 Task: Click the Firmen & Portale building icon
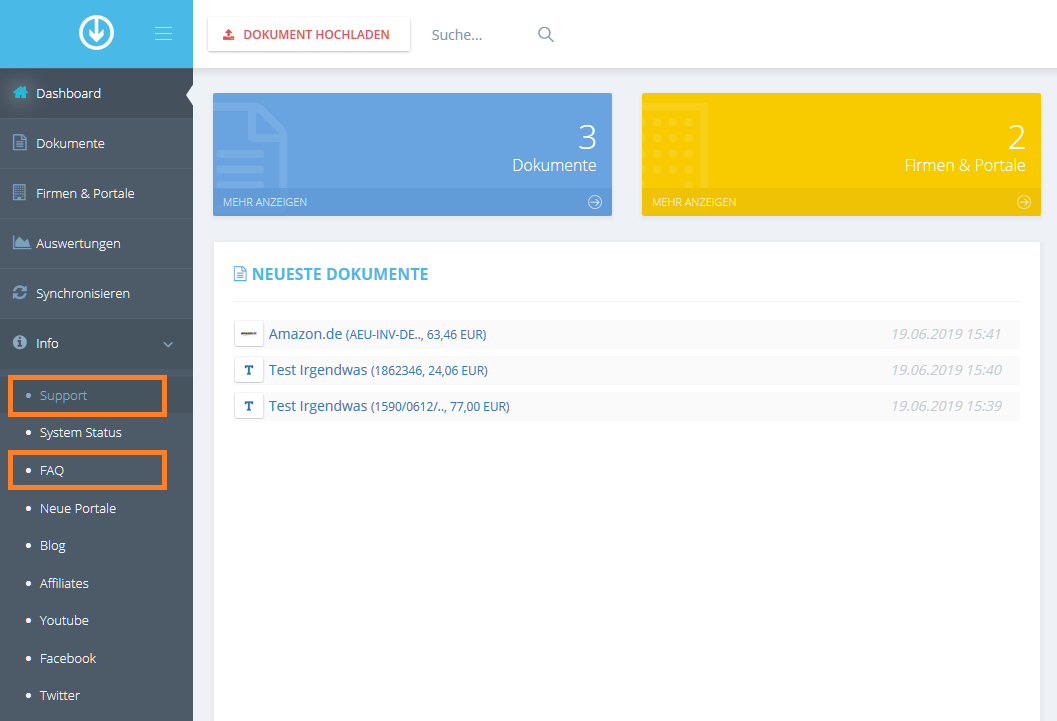click(x=20, y=192)
